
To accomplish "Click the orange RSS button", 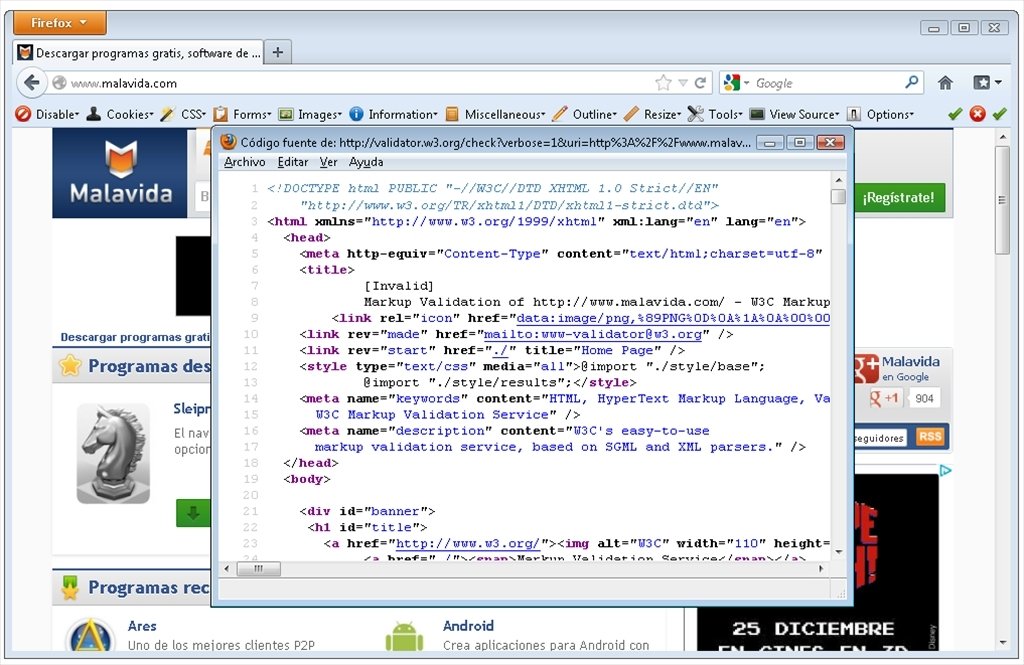I will 930,436.
